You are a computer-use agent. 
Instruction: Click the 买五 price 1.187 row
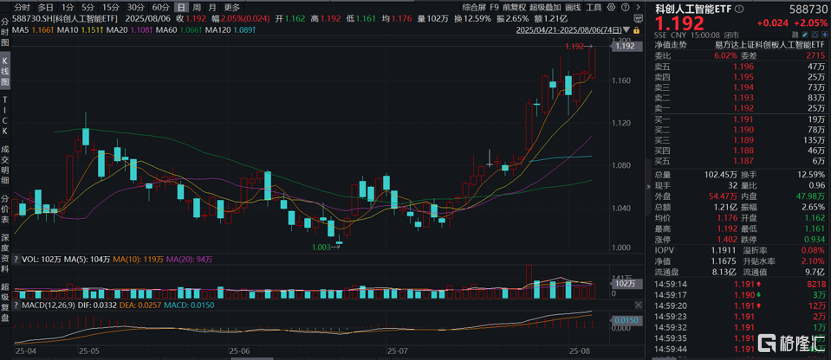[740, 161]
